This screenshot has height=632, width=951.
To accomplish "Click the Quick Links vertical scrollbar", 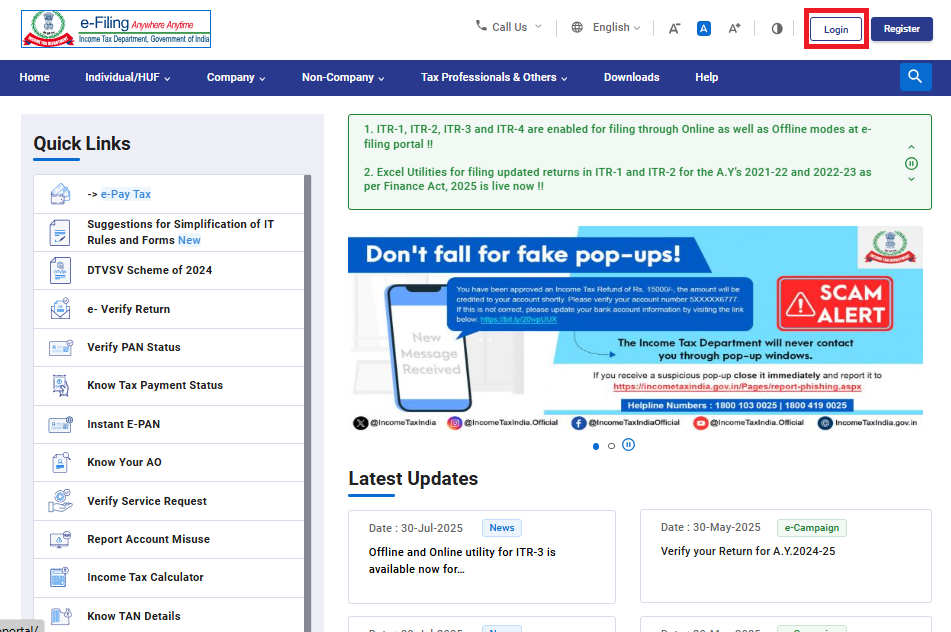I will (x=308, y=400).
